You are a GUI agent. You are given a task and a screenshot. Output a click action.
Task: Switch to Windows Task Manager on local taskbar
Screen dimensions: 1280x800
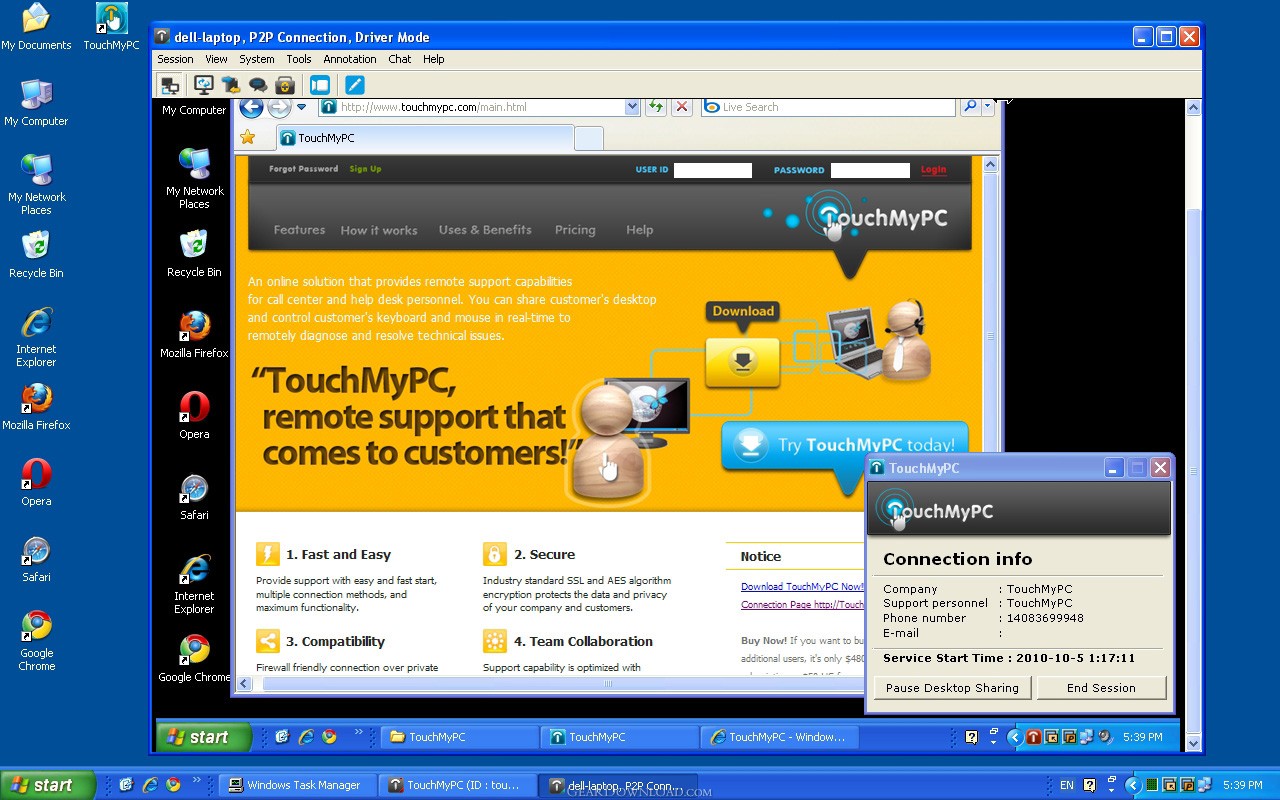pyautogui.click(x=297, y=785)
